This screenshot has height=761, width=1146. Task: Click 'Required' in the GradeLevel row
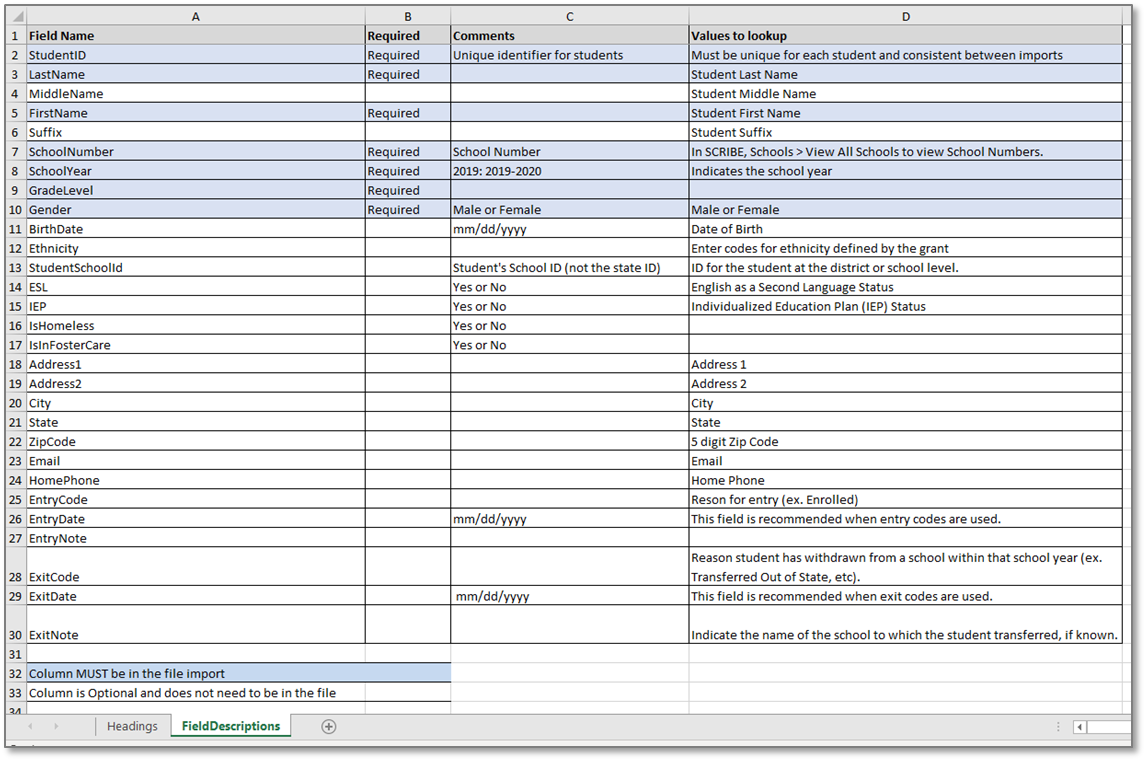(408, 190)
